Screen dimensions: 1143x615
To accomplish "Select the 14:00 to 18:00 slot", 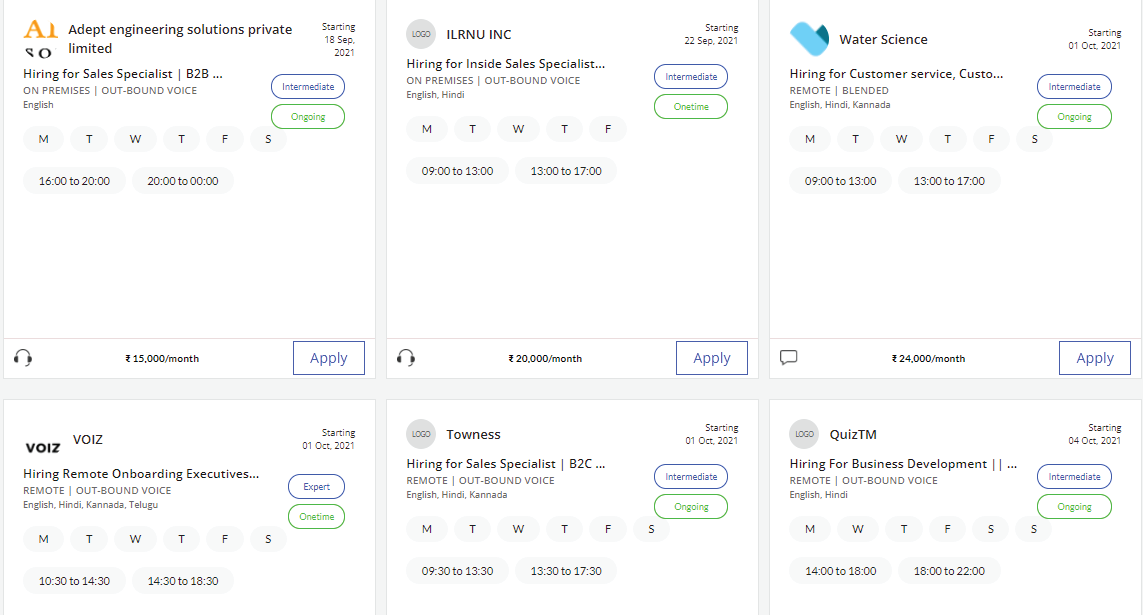I will [840, 571].
